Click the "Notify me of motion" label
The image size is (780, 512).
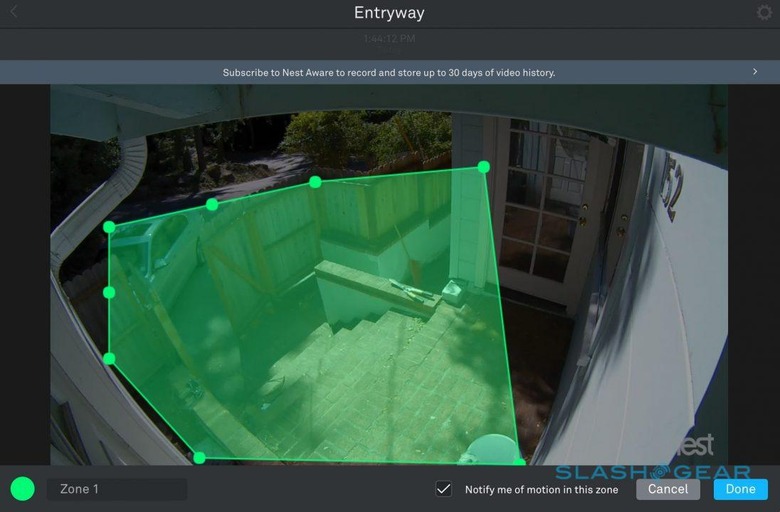(x=541, y=490)
